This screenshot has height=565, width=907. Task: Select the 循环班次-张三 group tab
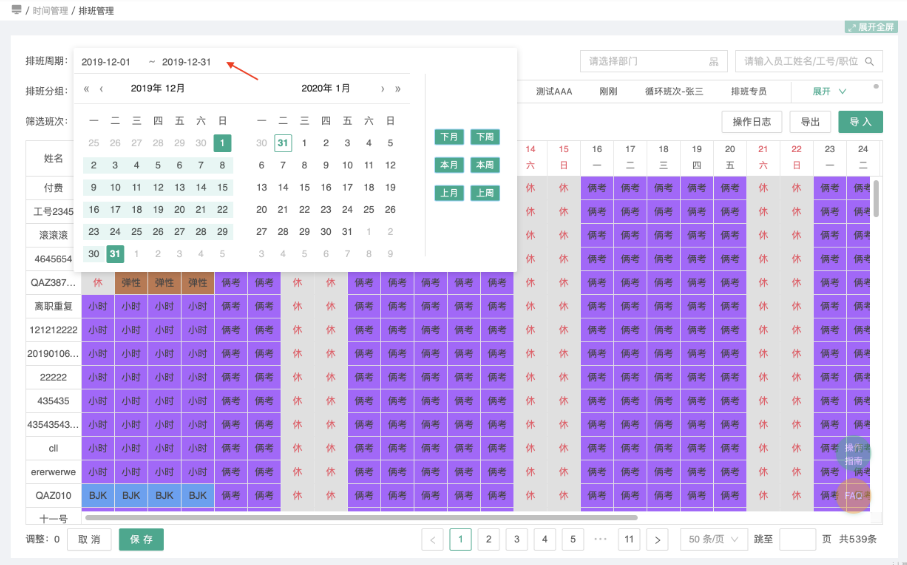click(673, 91)
